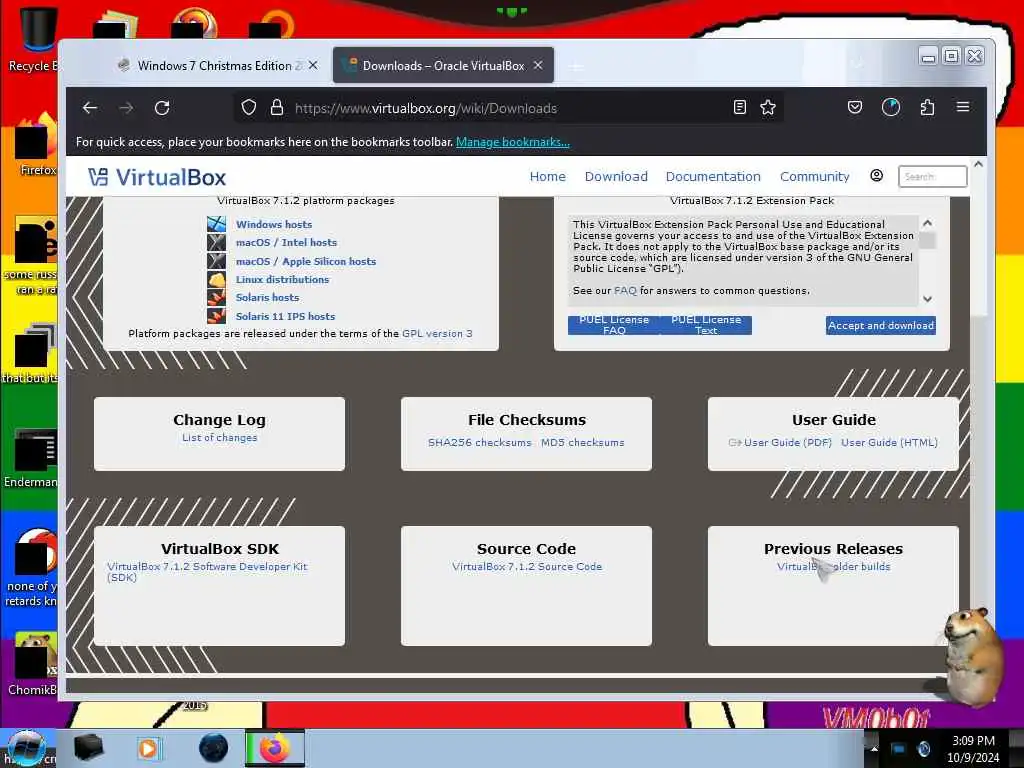Click the shield tracking protection icon
The height and width of the screenshot is (768, 1024).
pyautogui.click(x=249, y=108)
